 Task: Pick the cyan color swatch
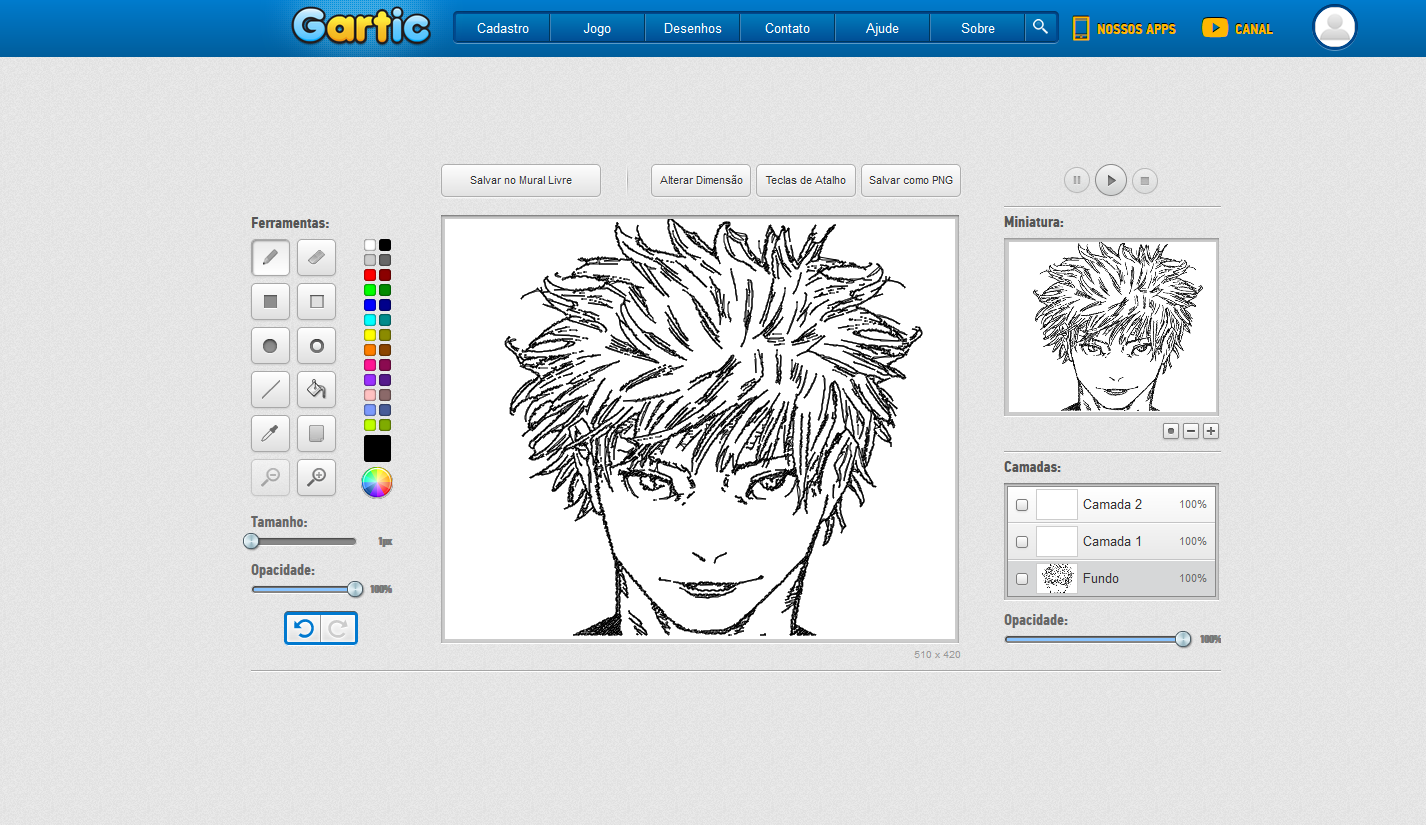[370, 320]
